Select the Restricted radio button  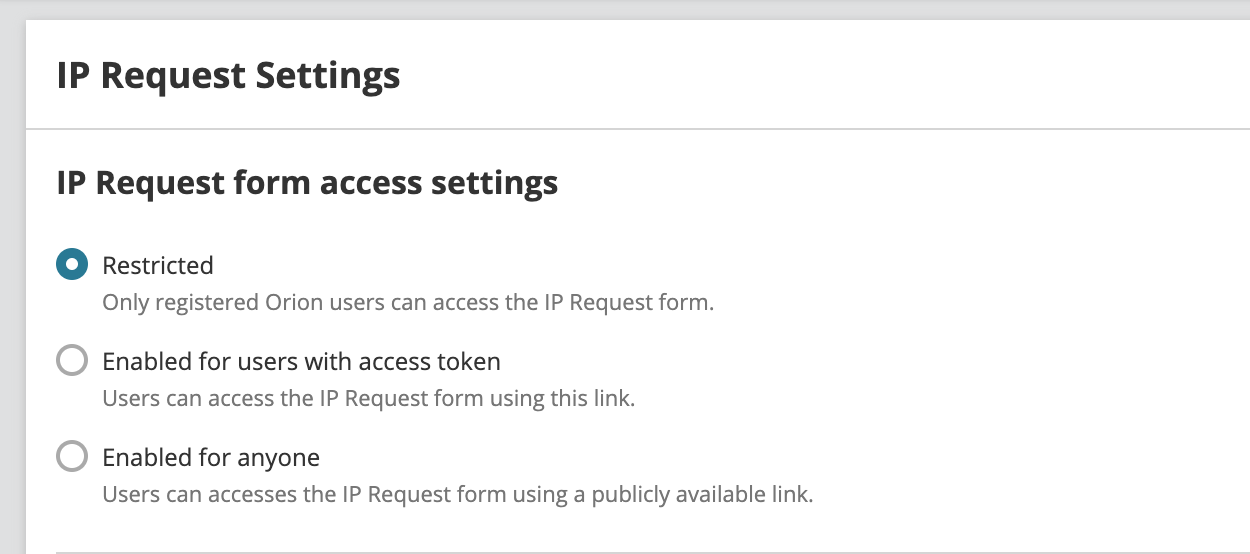(x=72, y=265)
